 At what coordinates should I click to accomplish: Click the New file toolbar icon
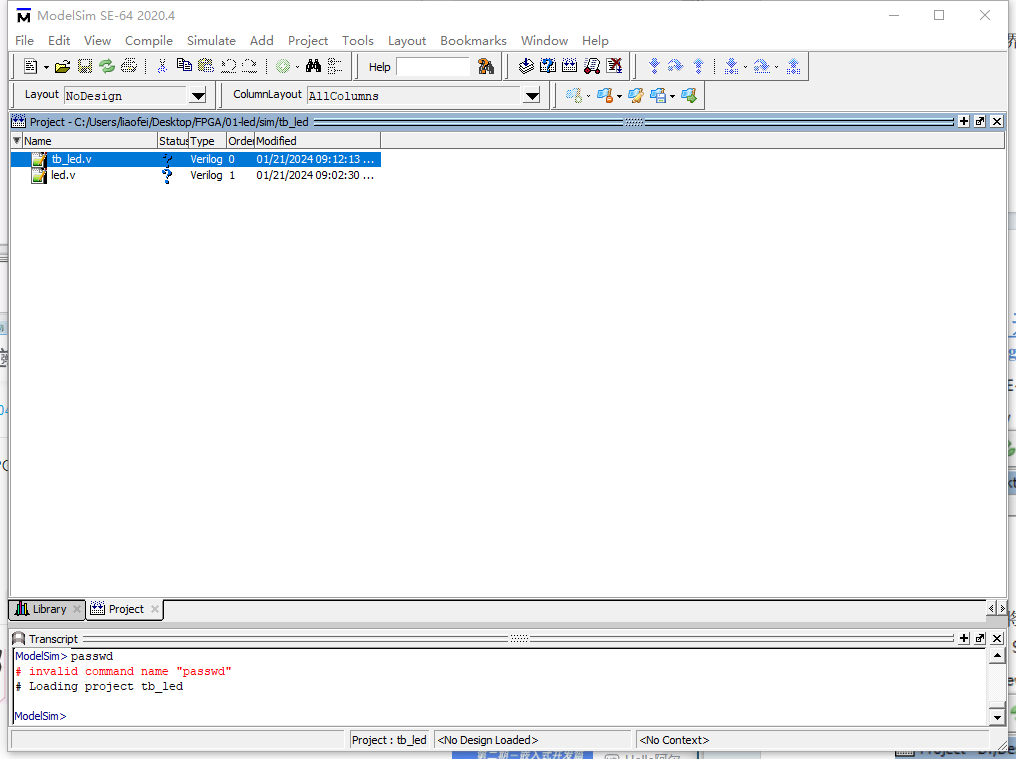coord(30,66)
